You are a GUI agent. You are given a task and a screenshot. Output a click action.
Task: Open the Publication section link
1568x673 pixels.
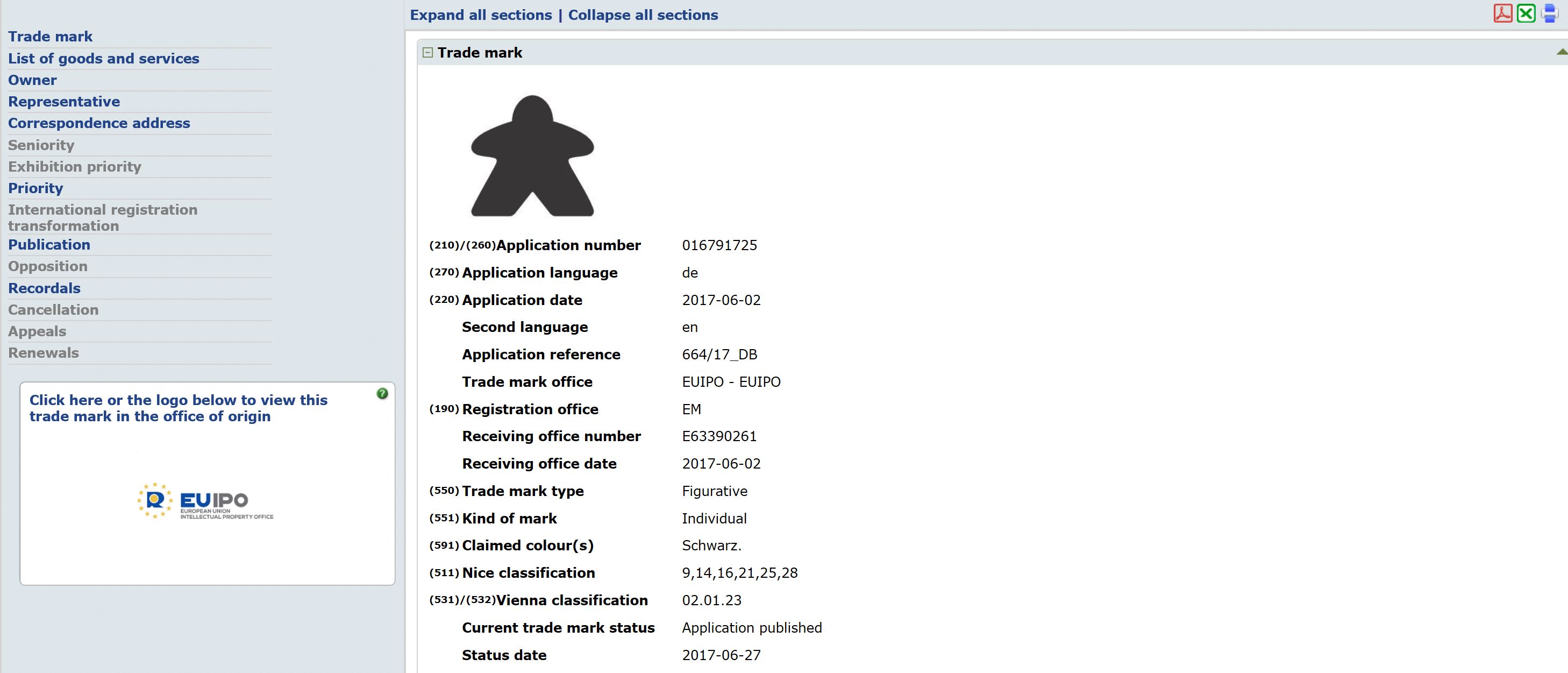[49, 245]
